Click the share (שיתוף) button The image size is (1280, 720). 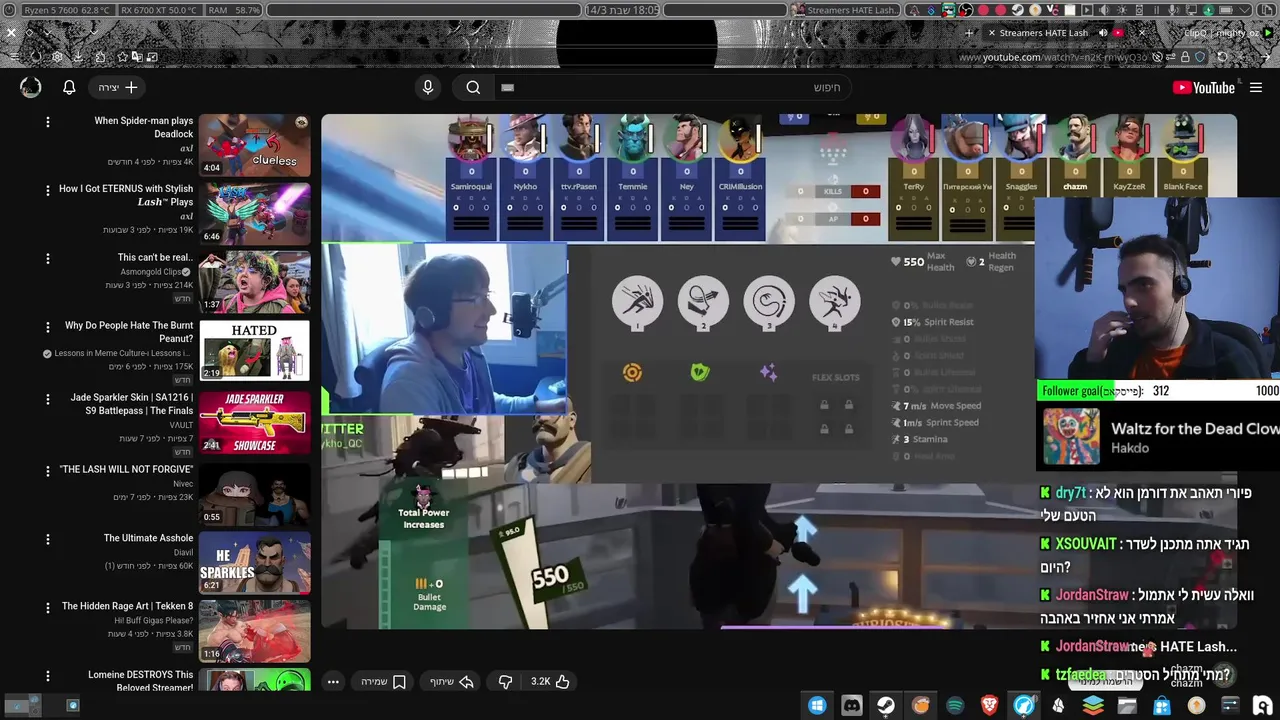pyautogui.click(x=451, y=681)
